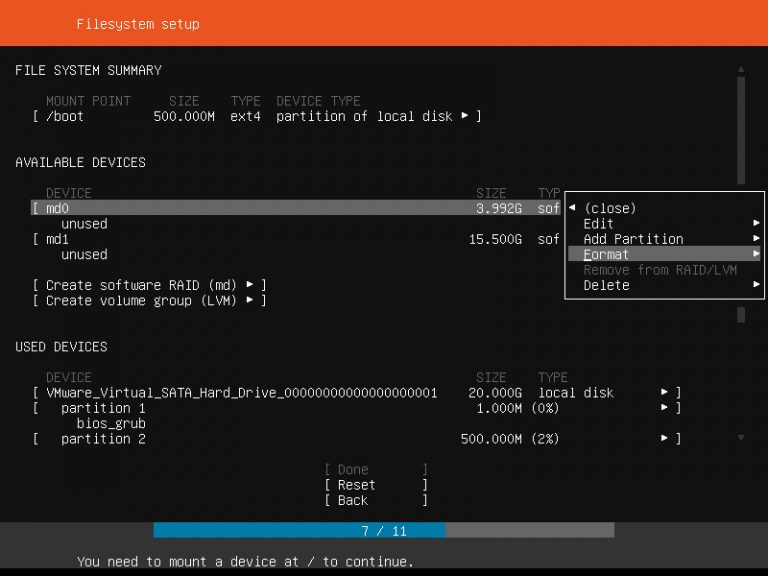The image size is (768, 576).
Task: Select the md1 device row
Action: click(x=296, y=239)
